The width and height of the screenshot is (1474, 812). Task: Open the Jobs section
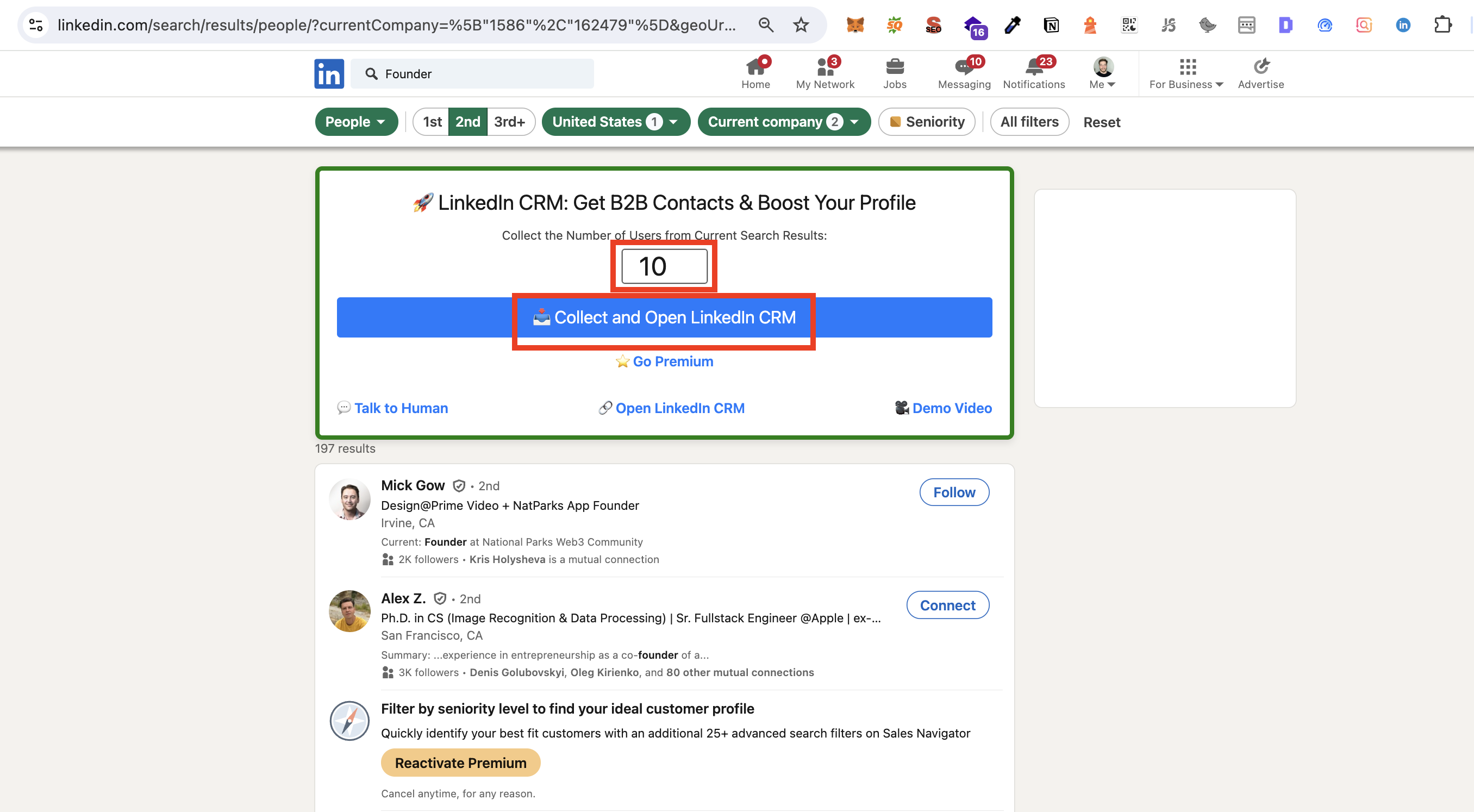(895, 73)
